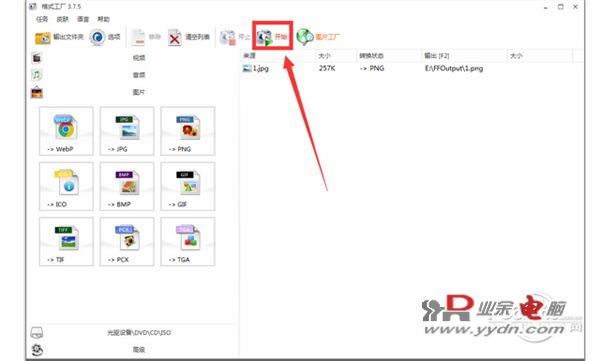Click the Remove (移除) toolbar icon
Image resolution: width=600 pixels, height=361 pixels.
pos(138,38)
